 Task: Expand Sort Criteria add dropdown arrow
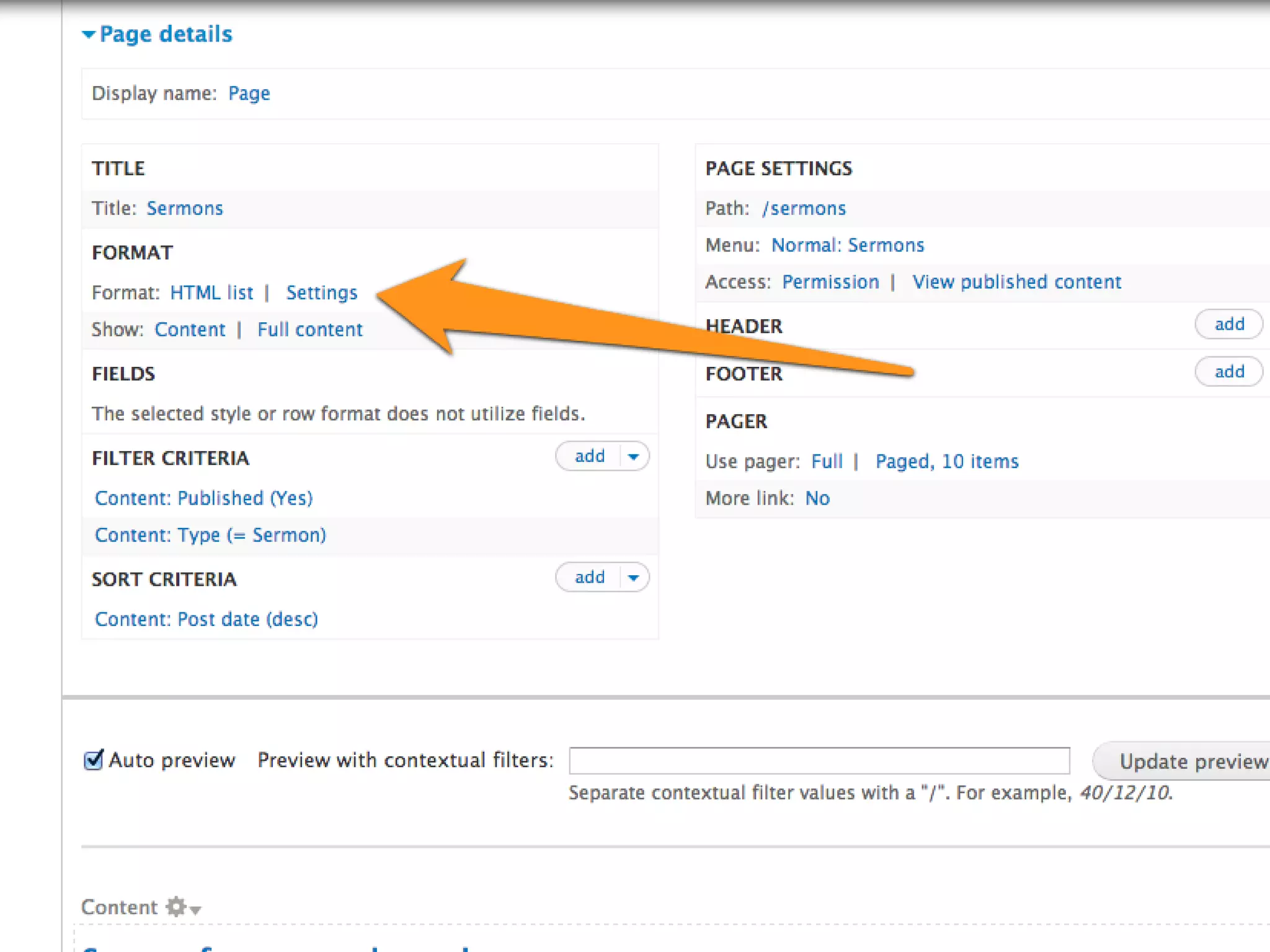tap(633, 578)
